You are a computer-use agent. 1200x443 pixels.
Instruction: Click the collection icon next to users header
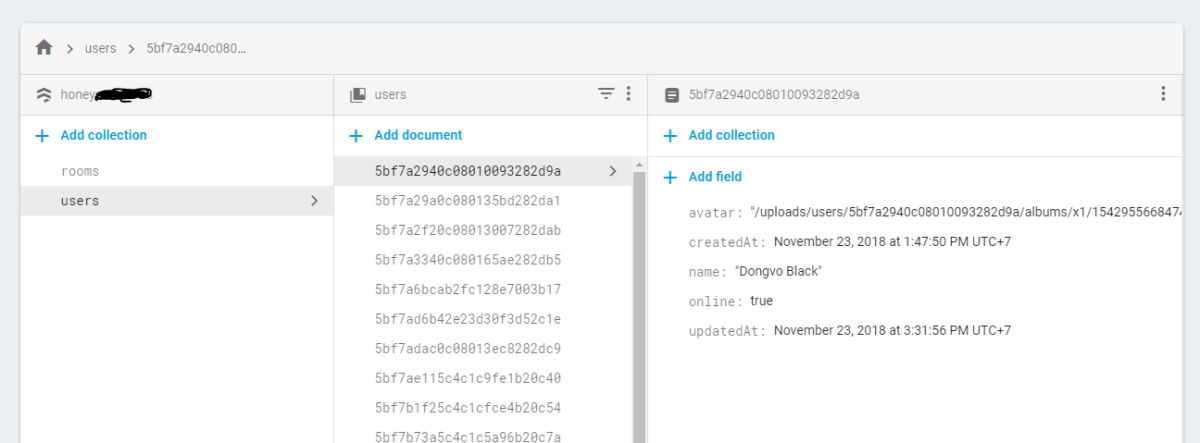click(357, 95)
